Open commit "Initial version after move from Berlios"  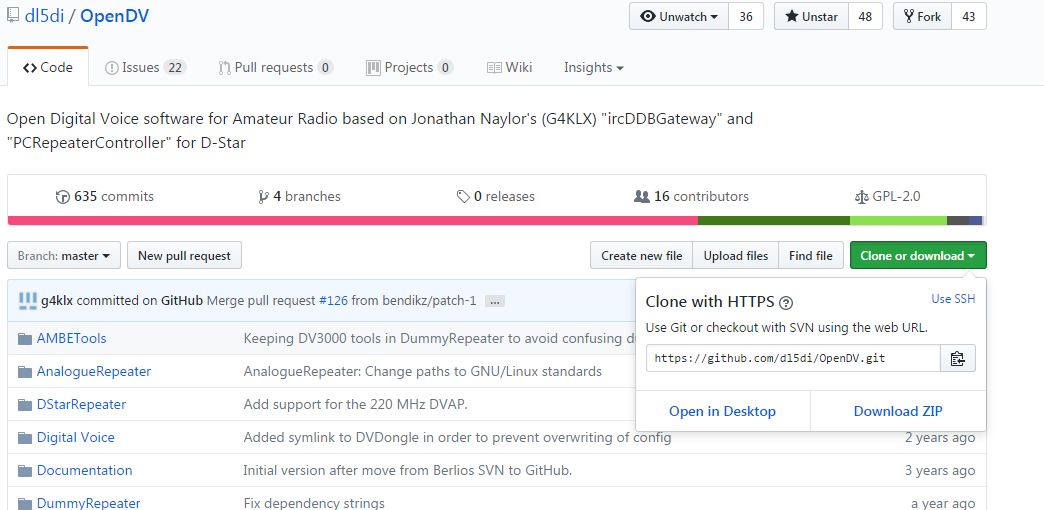click(407, 471)
